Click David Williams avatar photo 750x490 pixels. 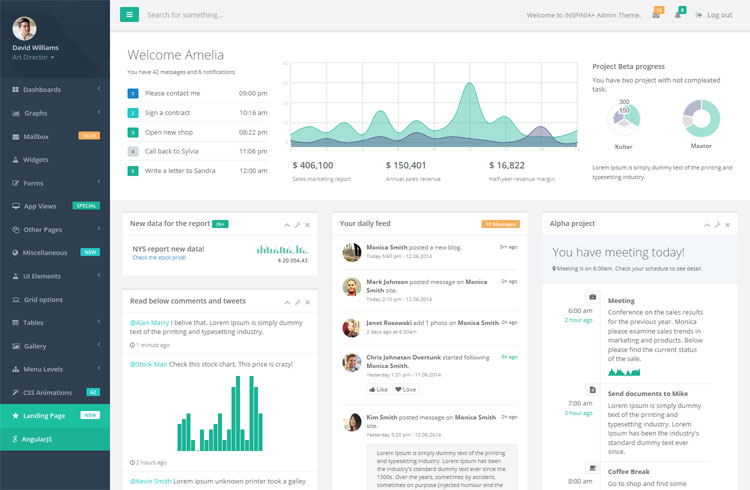(24, 29)
